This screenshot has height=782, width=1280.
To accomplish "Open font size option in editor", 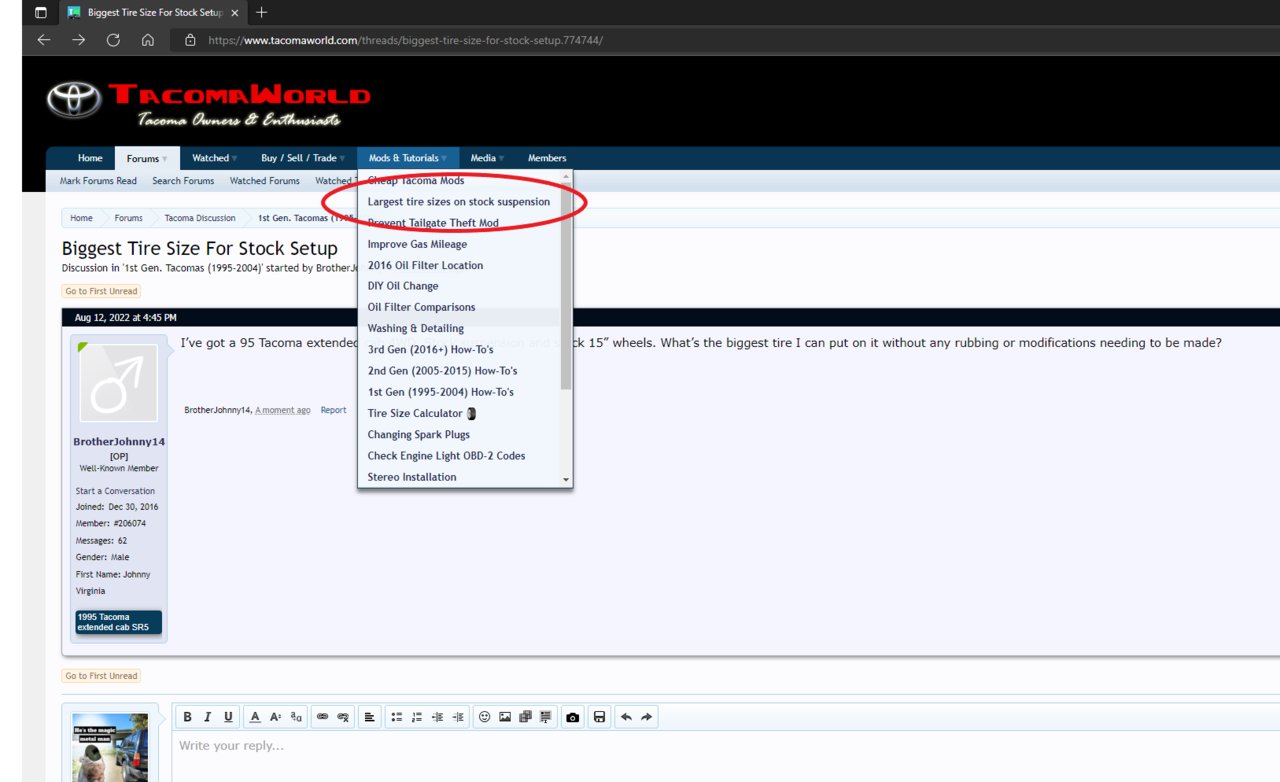I will click(x=275, y=717).
